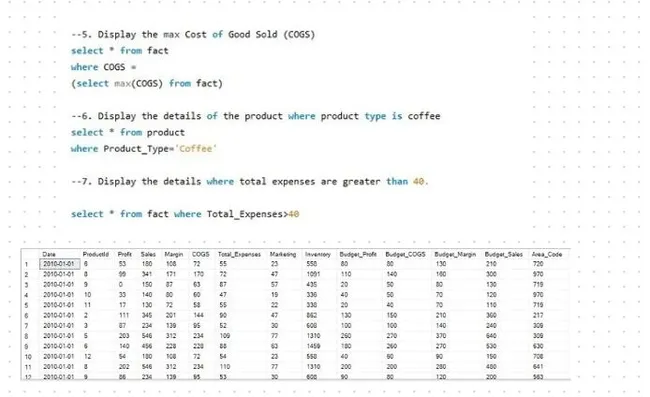Click the 'COGS' column header in results grid
This screenshot has height=397, width=650.
201,254
